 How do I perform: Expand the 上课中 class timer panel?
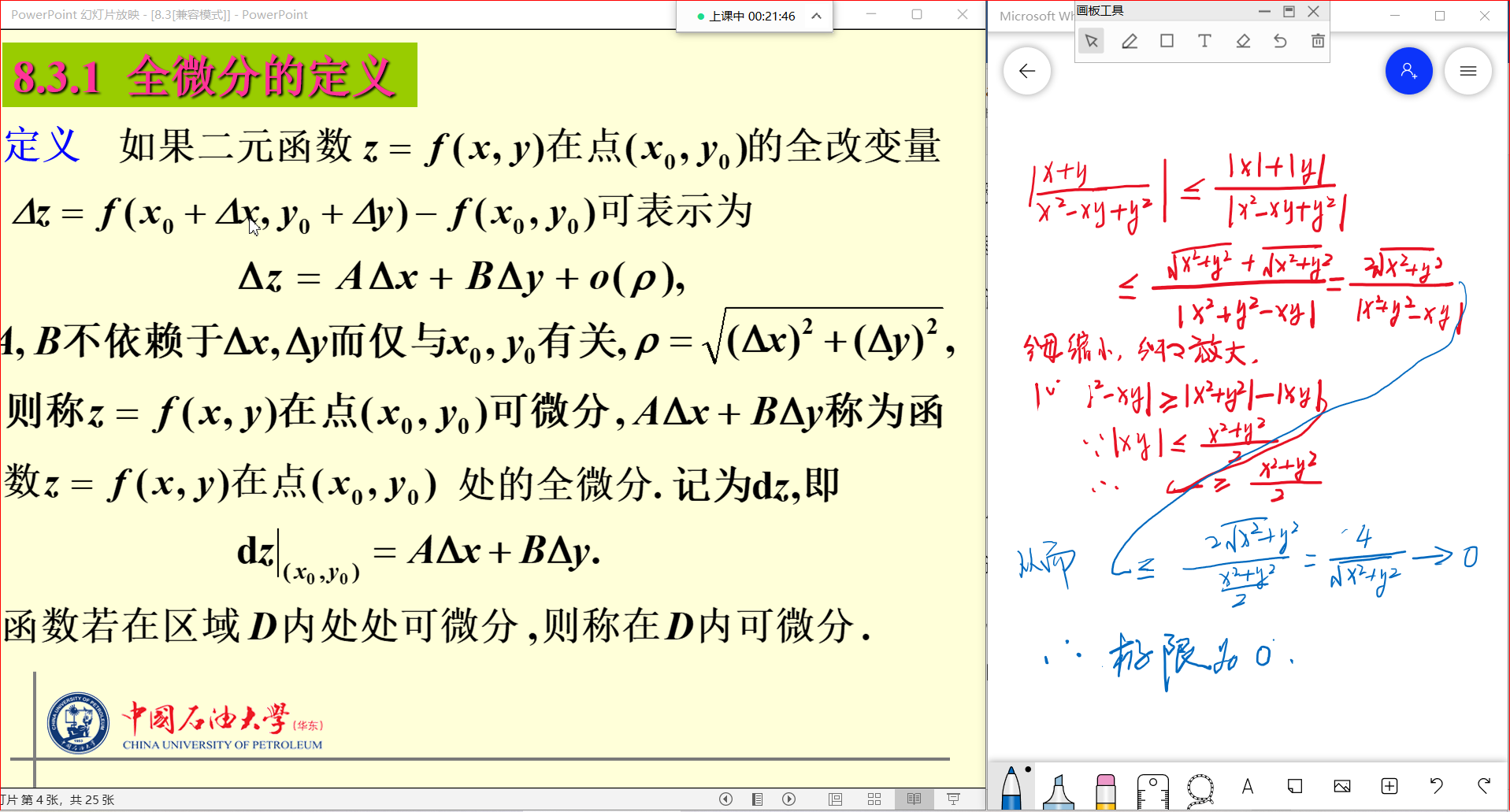point(817,16)
